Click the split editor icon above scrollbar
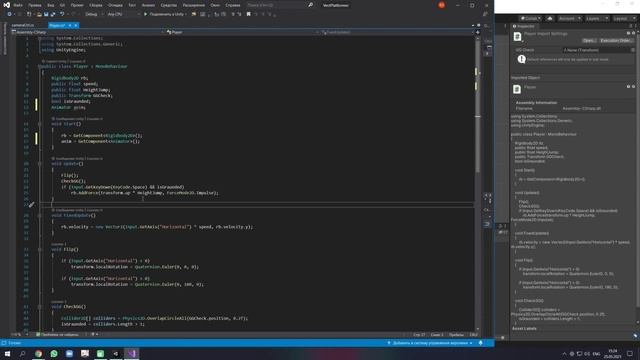This screenshot has height=360, width=640. click(478, 32)
